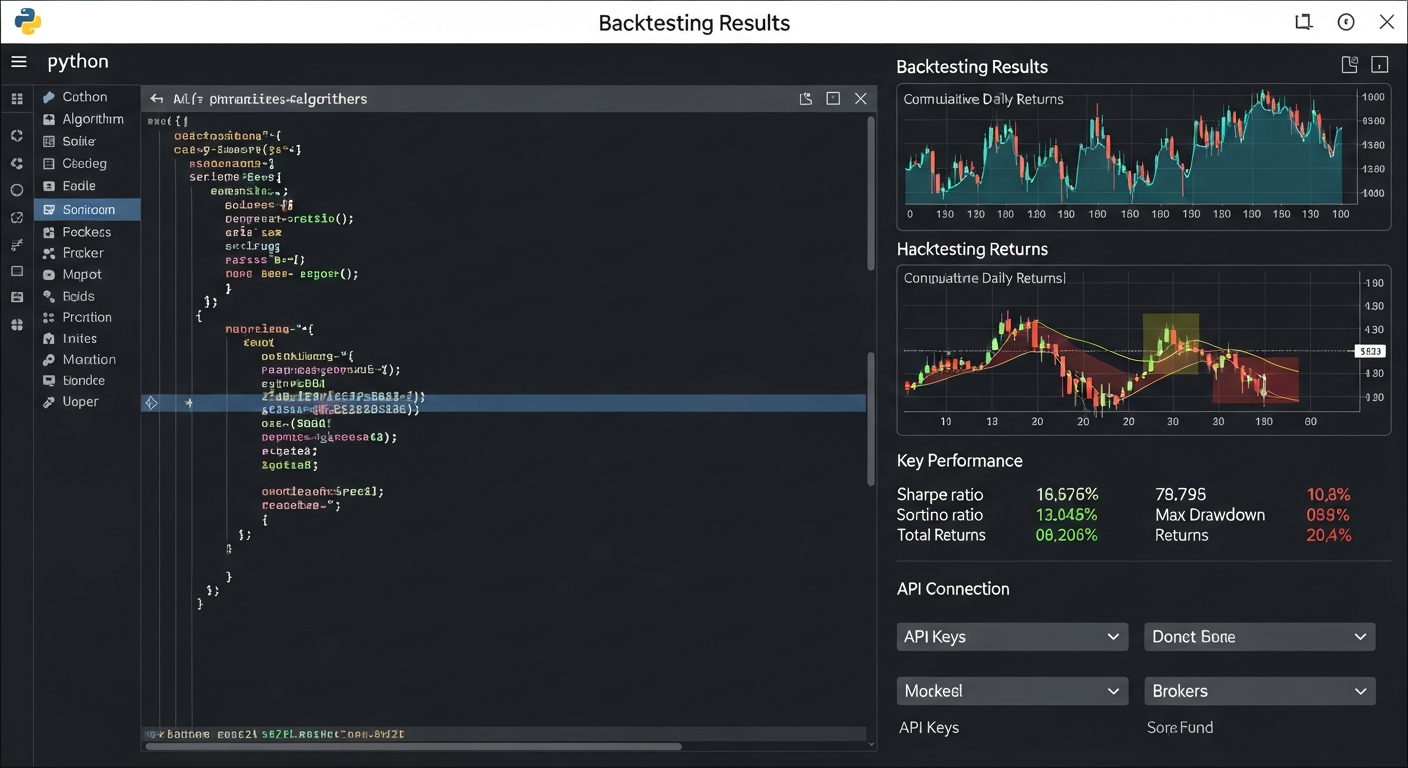The width and height of the screenshot is (1408, 768).
Task: Expand the Mockeel dropdown
Action: pyautogui.click(x=1011, y=690)
